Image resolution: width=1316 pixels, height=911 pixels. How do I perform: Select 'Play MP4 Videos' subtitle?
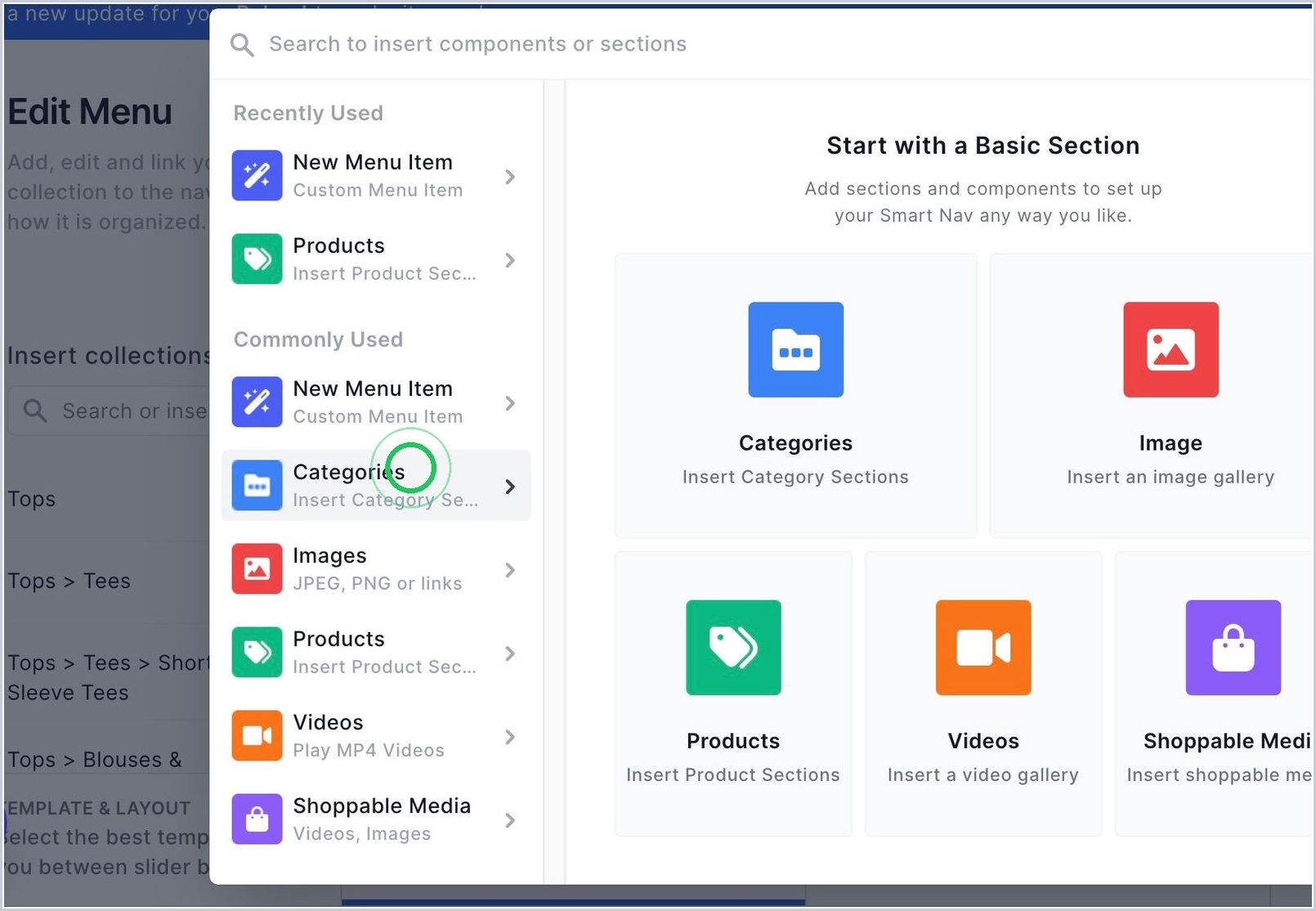click(369, 750)
